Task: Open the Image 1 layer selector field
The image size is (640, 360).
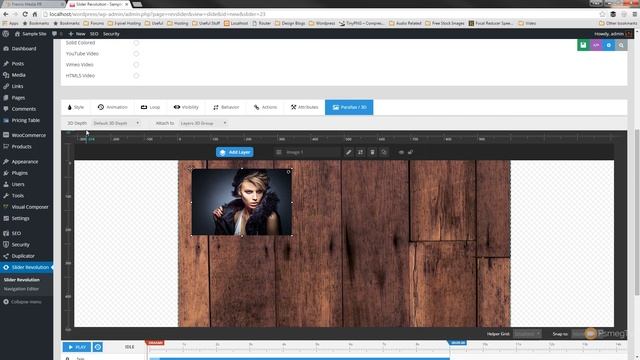Action: point(312,152)
